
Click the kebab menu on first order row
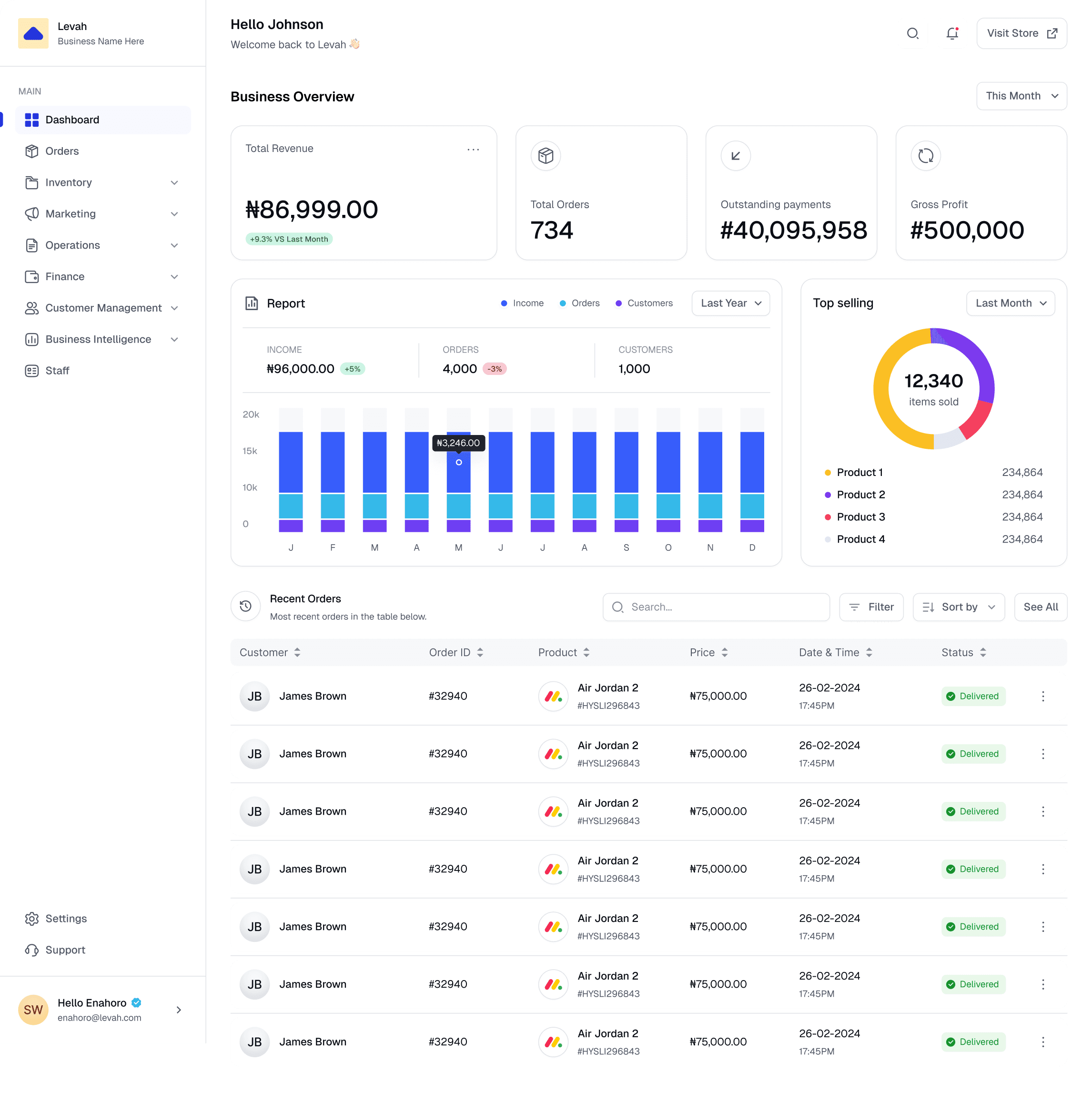(x=1042, y=696)
